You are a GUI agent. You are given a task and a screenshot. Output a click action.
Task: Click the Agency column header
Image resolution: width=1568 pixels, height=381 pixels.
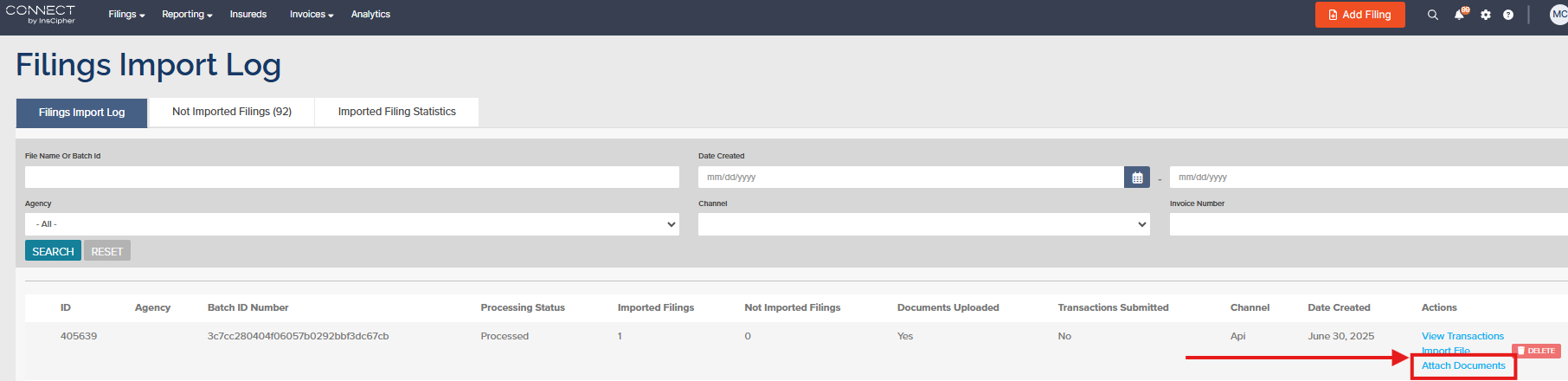(x=152, y=307)
